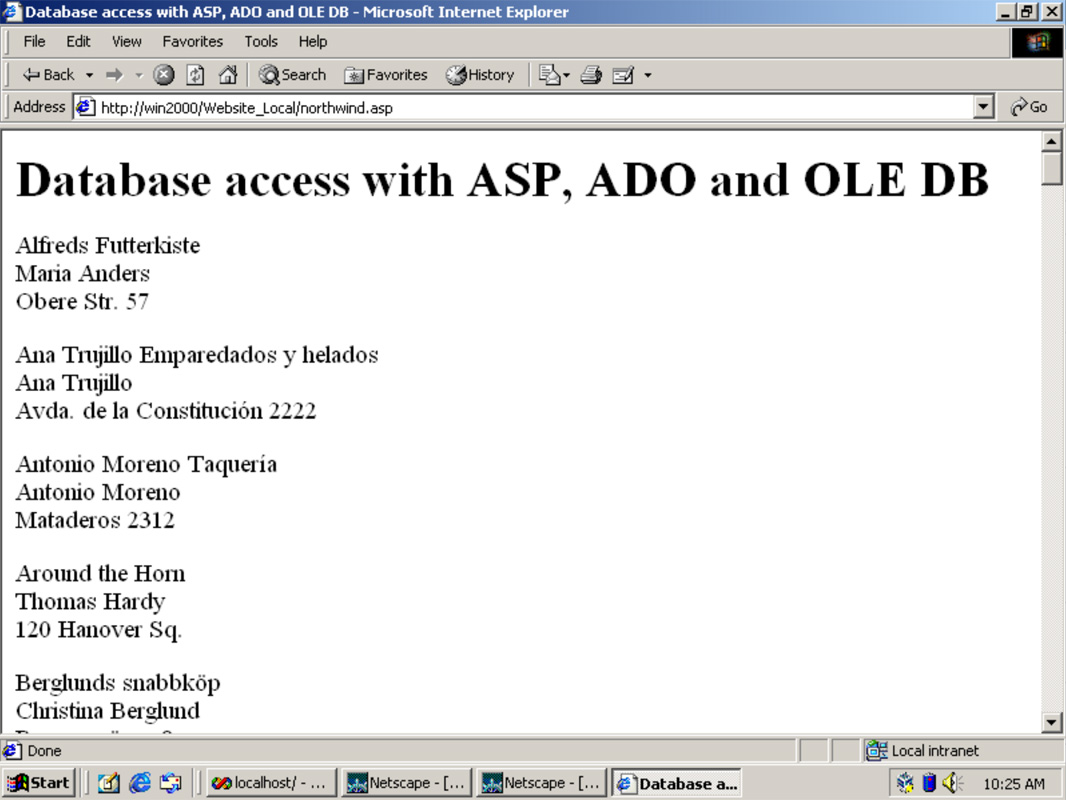Click the Around the Horn text
1066x800 pixels.
pos(101,574)
